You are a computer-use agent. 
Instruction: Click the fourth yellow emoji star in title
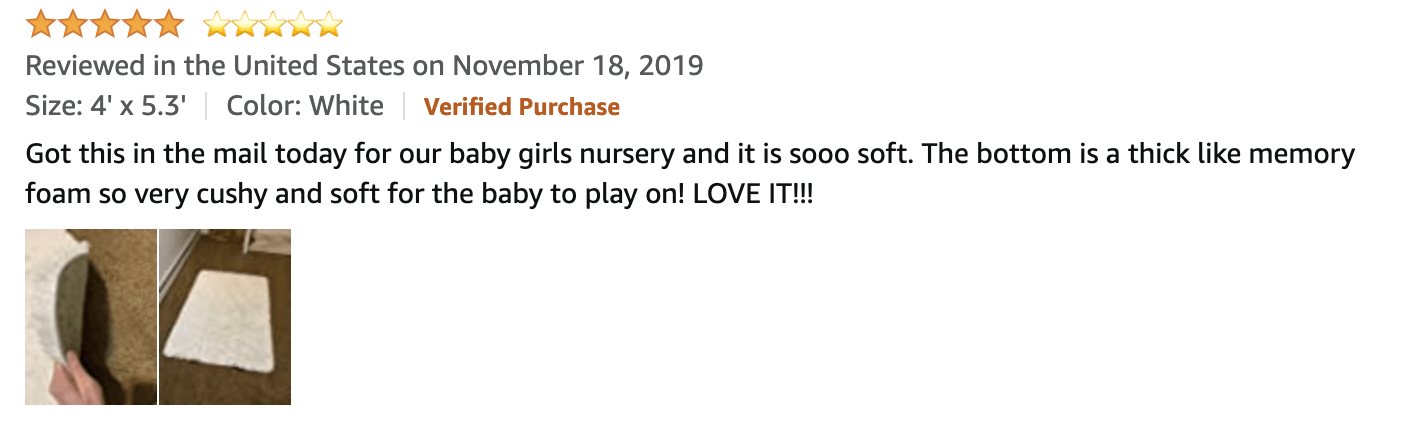point(301,24)
